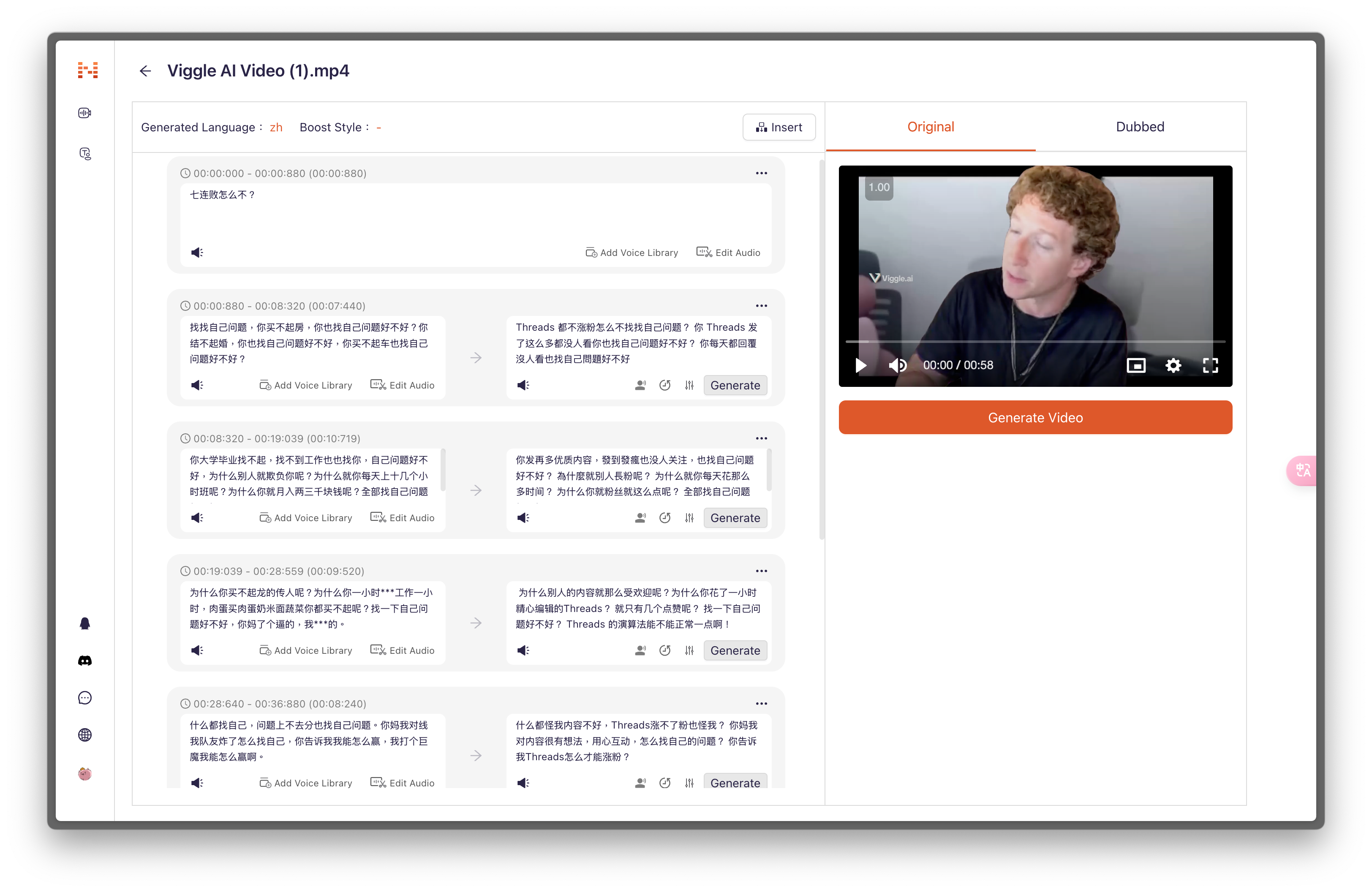
Task: Select speaker voice icon in 00:19:039 segment
Action: coord(640,650)
